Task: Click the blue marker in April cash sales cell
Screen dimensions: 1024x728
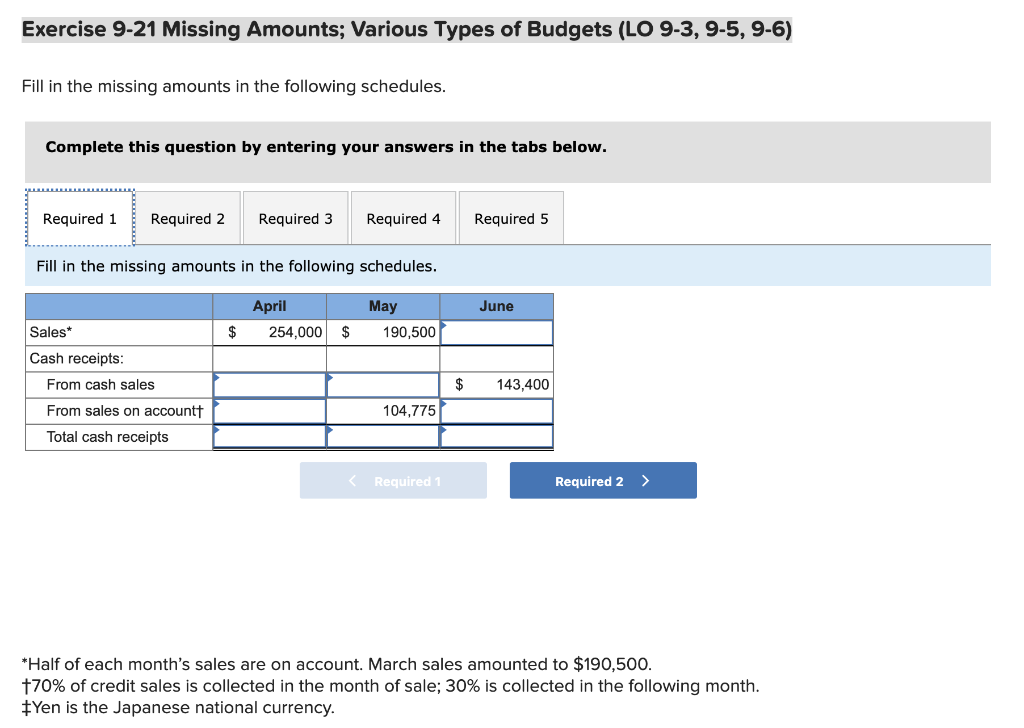Action: pos(214,377)
